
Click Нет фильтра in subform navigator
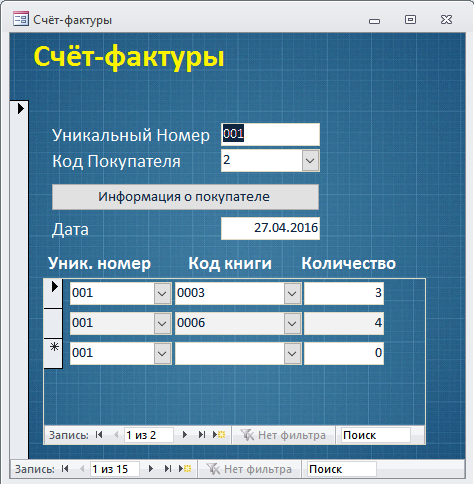[283, 435]
